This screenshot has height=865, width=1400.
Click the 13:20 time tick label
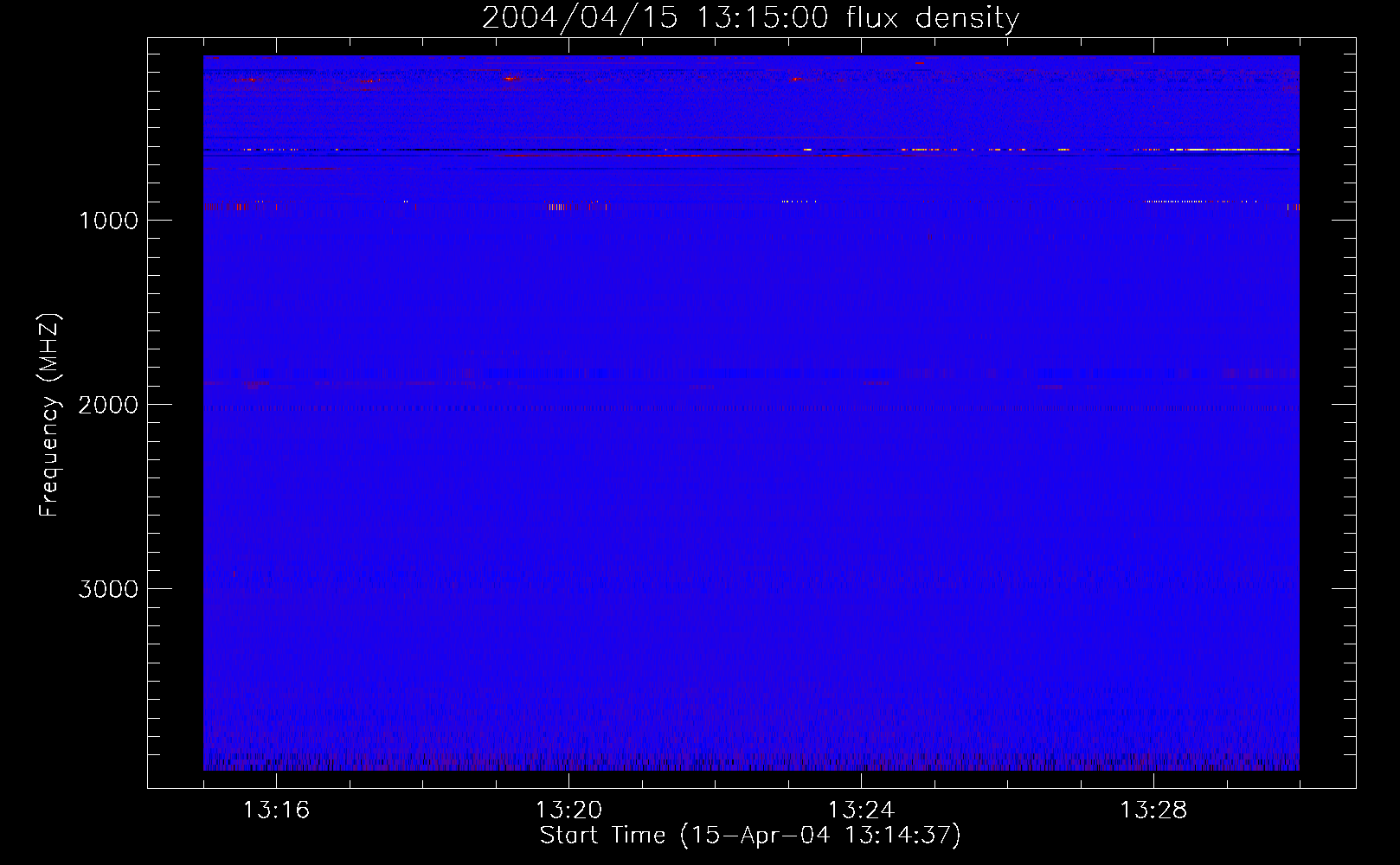568,810
